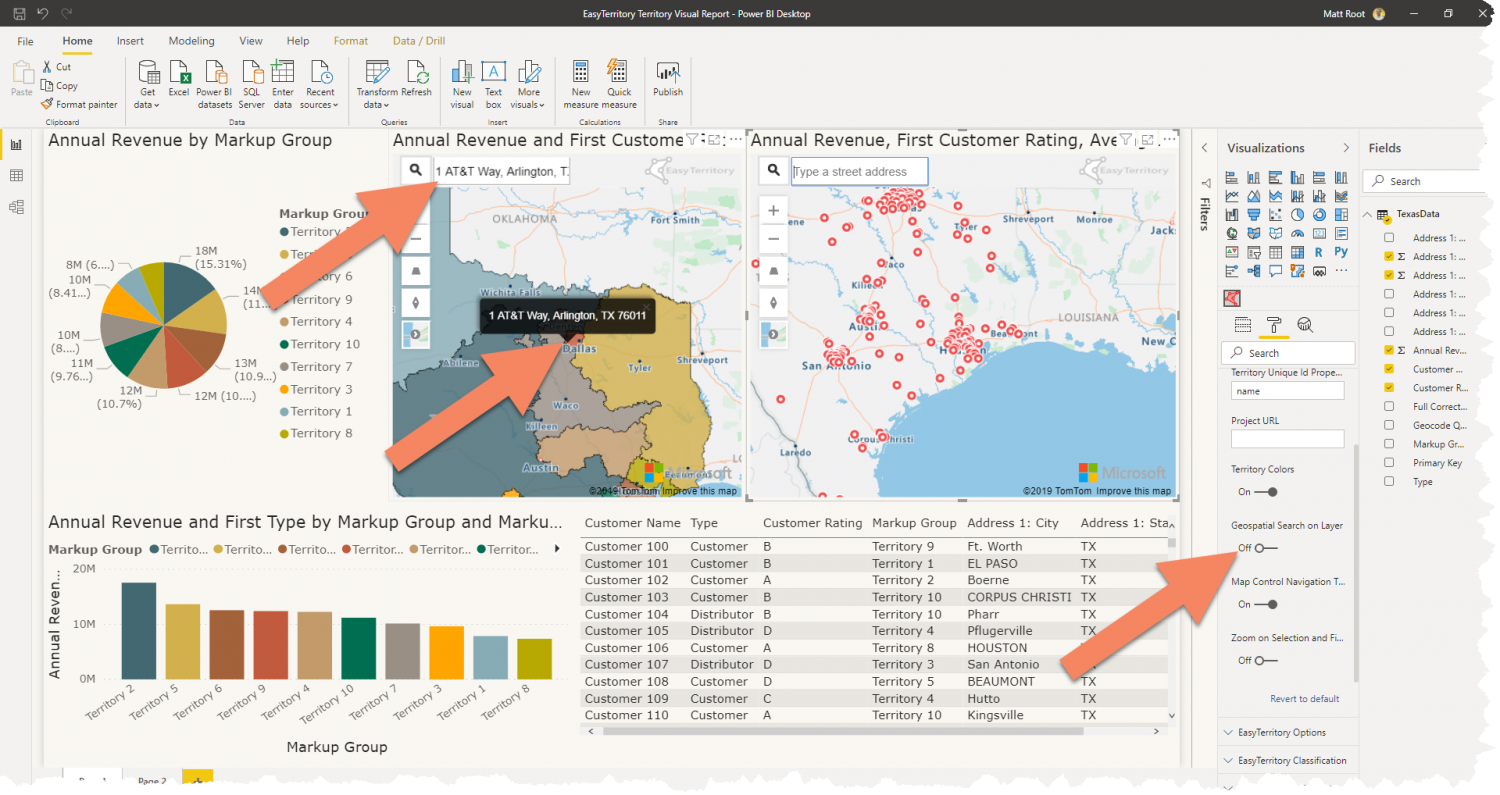The height and width of the screenshot is (795, 1500).
Task: Select the Pie chart visualization icon
Action: pos(1297,214)
